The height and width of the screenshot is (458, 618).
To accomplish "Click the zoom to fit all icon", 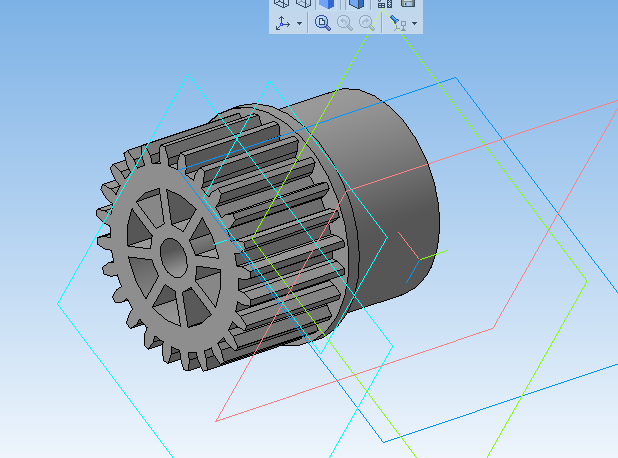I will tap(322, 23).
